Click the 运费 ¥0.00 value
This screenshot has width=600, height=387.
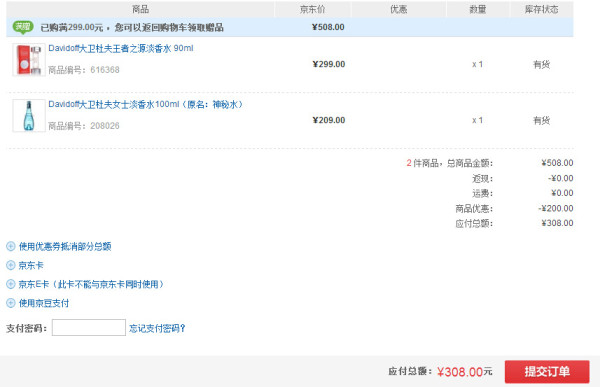[x=562, y=193]
